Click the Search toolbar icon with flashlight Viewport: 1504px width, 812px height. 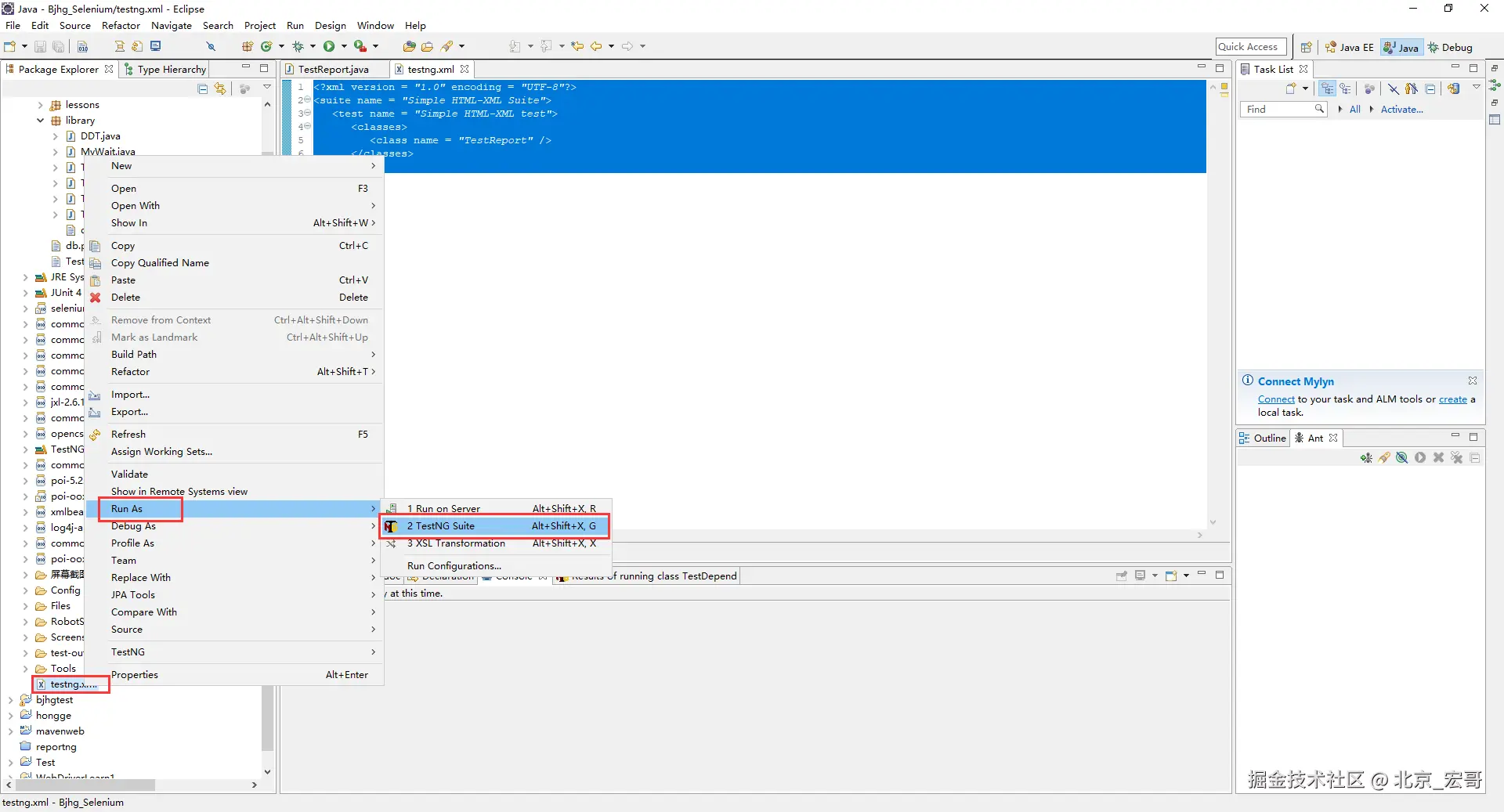pyautogui.click(x=447, y=46)
